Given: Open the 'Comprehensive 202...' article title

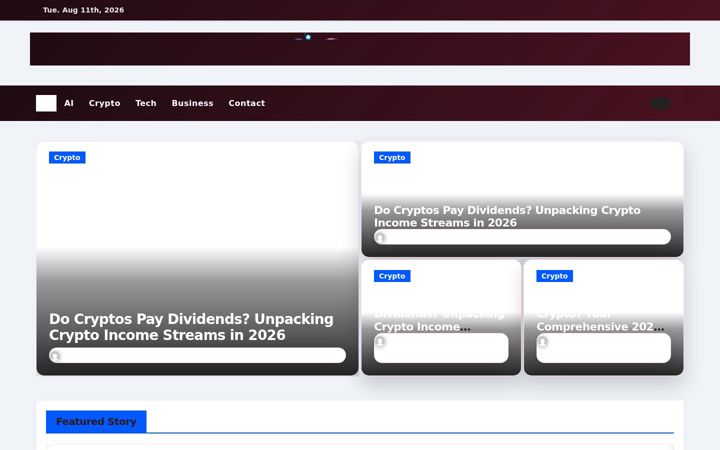Looking at the screenshot, I should coord(600,321).
